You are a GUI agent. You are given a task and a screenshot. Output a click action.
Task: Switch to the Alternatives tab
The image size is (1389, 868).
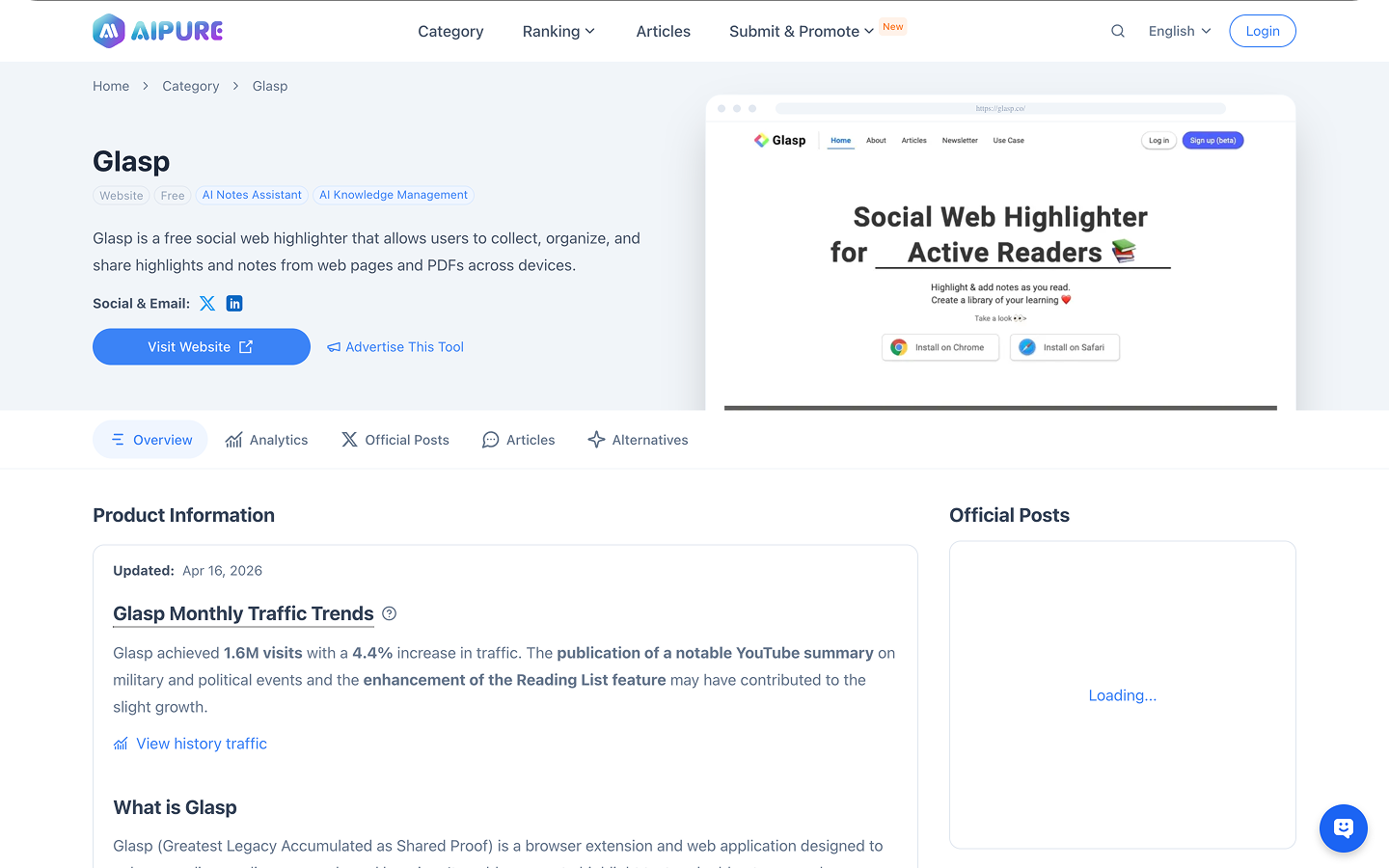coord(639,440)
